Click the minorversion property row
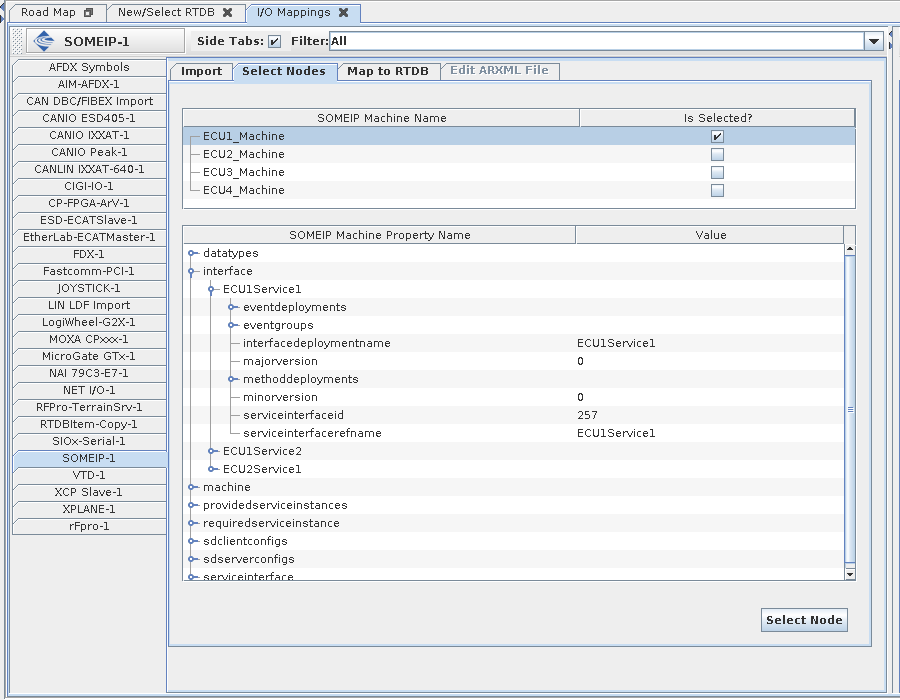Image resolution: width=900 pixels, height=700 pixels. tap(514, 397)
